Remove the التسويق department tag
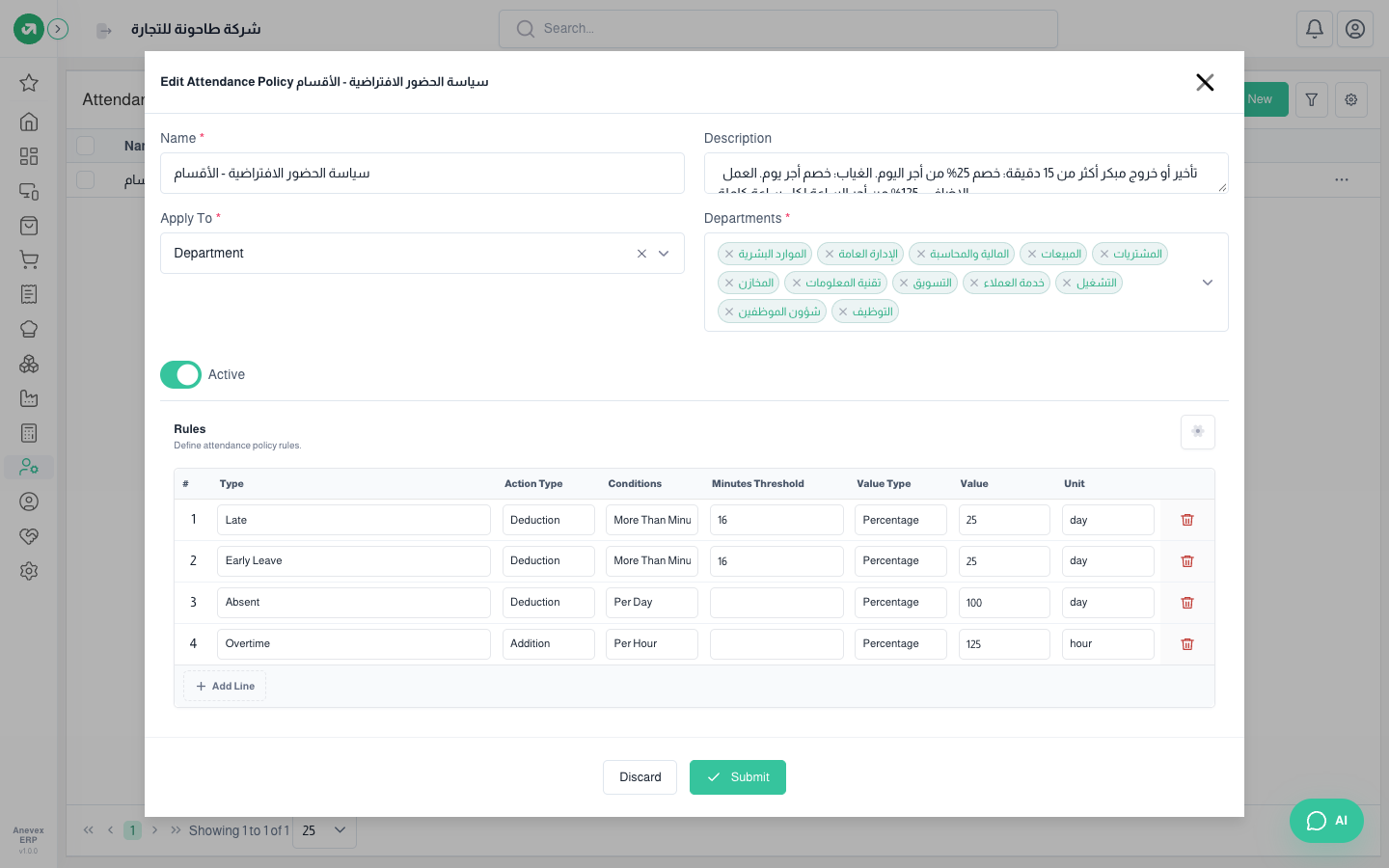The image size is (1389, 868). 904,284
